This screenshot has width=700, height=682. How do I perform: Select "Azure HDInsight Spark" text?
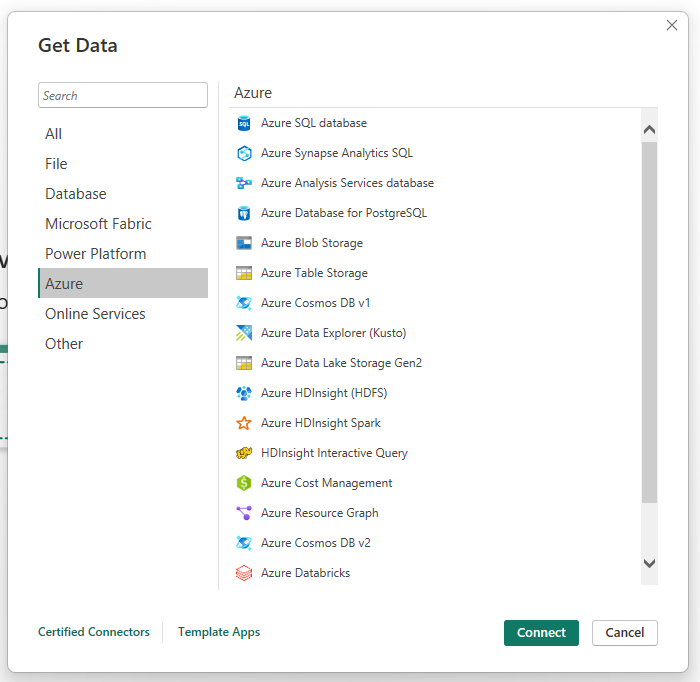[x=321, y=423]
